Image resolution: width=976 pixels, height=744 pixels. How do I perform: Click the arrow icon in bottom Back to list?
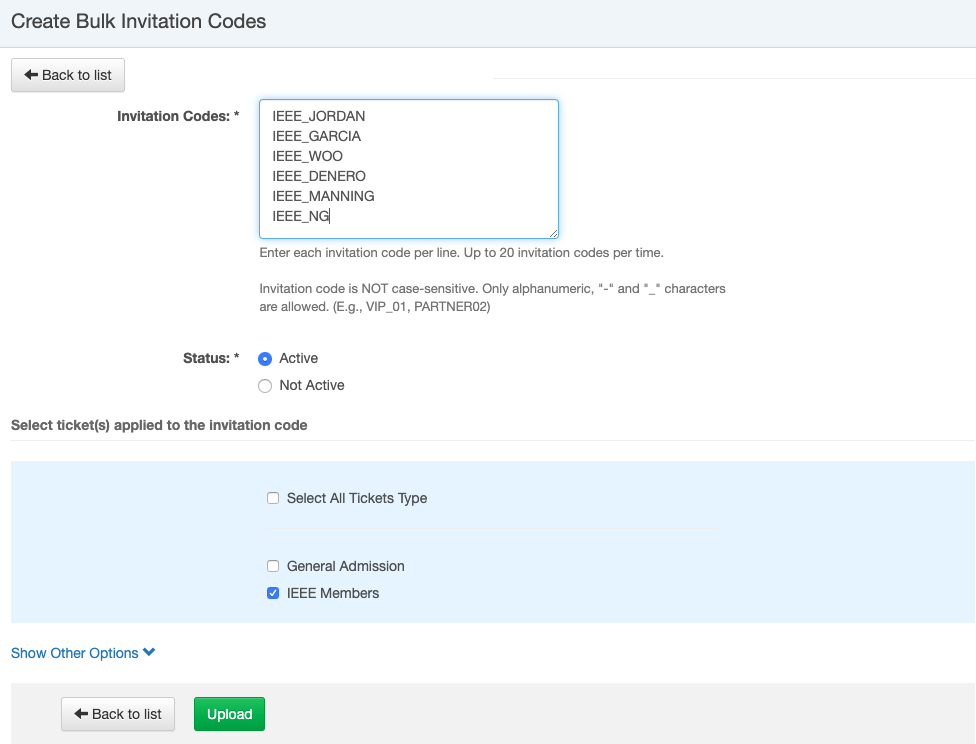tap(81, 713)
